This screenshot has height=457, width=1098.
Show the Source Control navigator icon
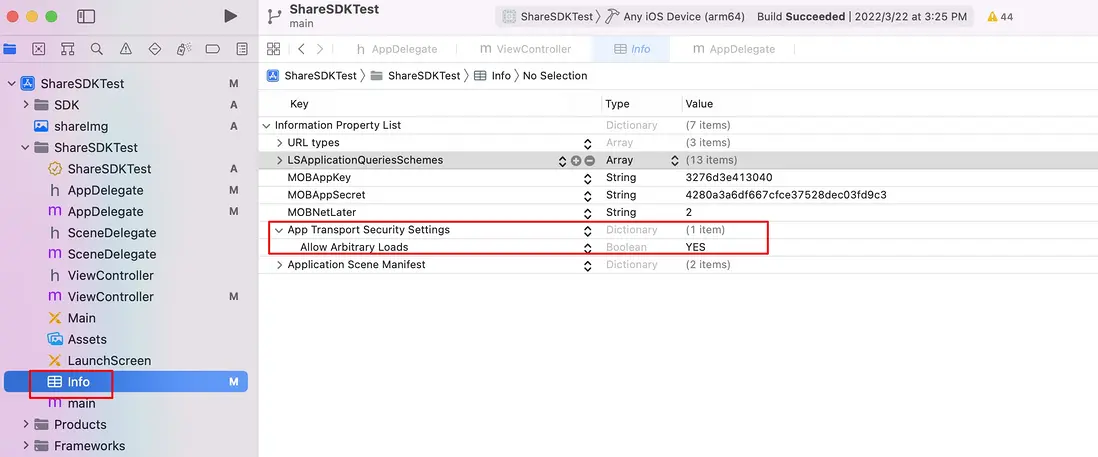pyautogui.click(x=38, y=48)
